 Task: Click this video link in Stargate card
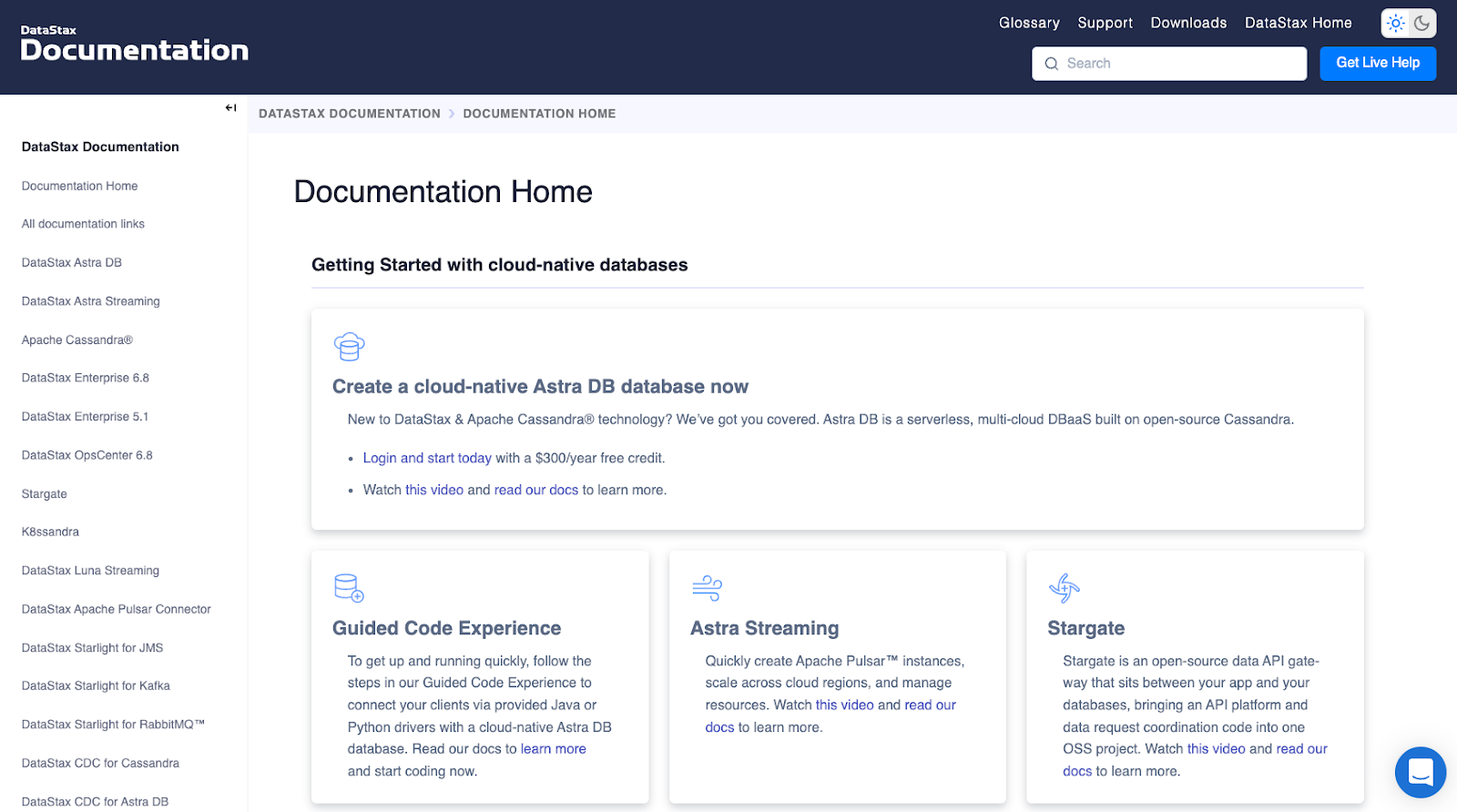click(x=1216, y=749)
